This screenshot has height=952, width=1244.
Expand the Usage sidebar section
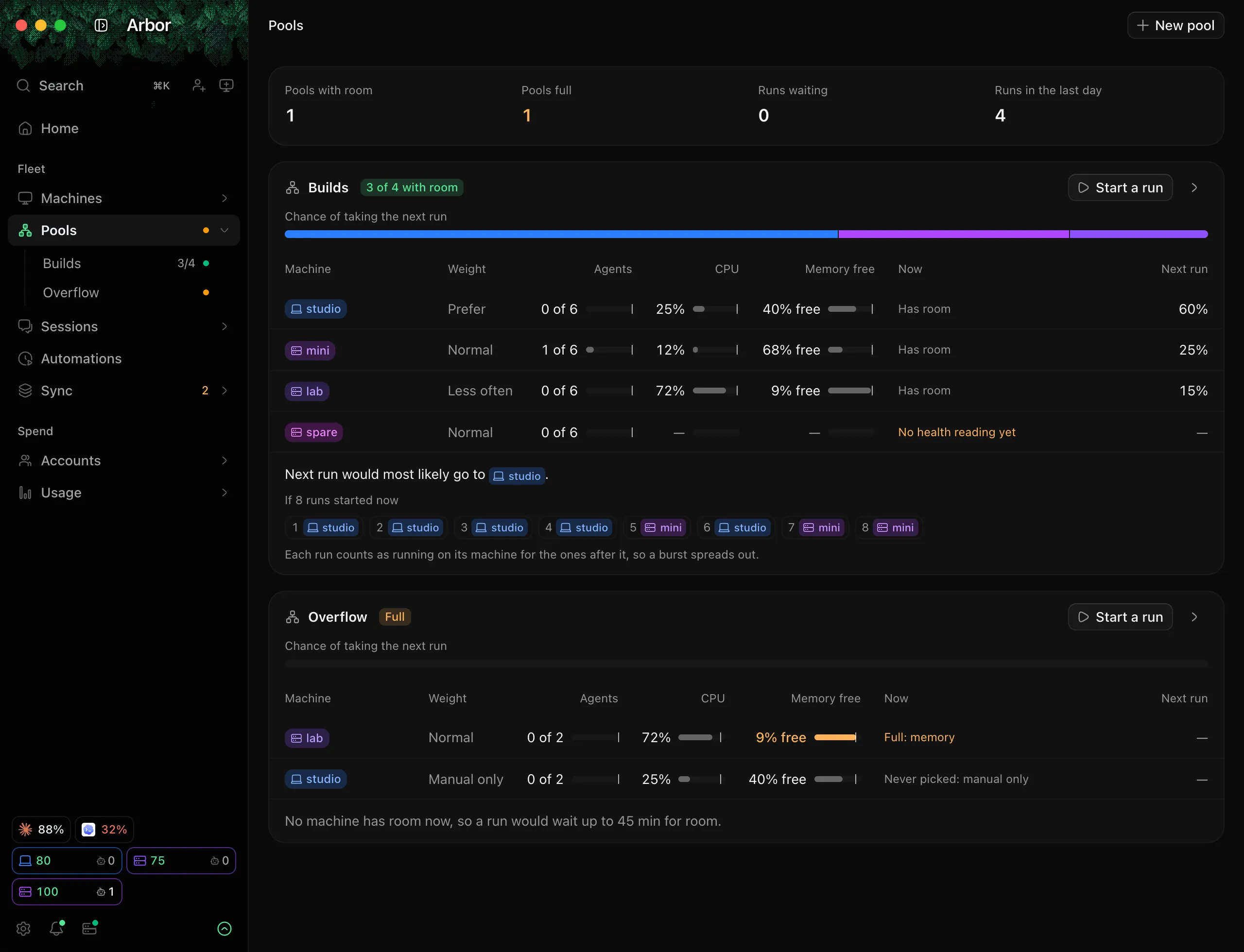point(225,493)
